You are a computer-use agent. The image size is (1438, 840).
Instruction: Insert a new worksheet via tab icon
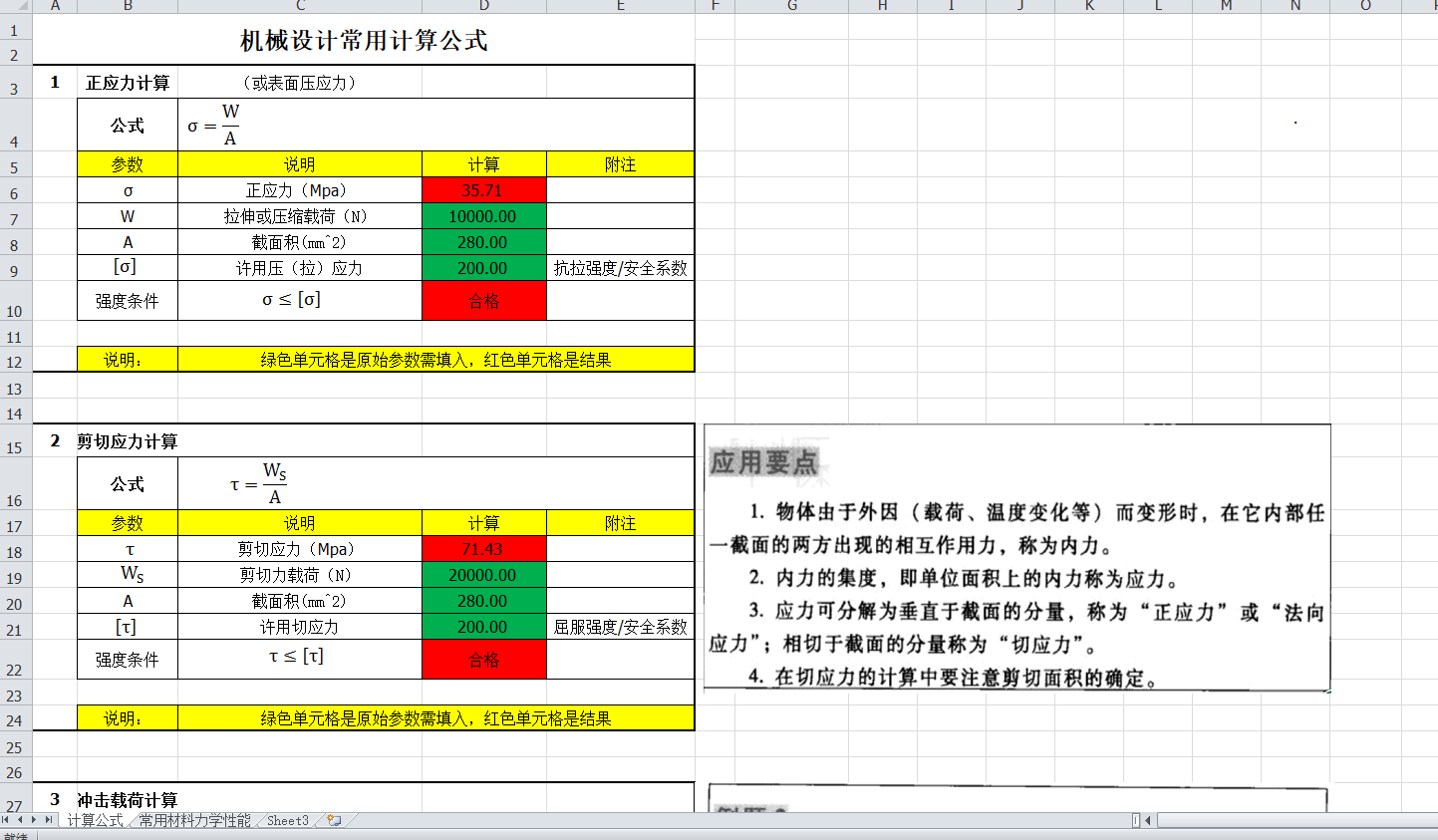click(x=334, y=821)
